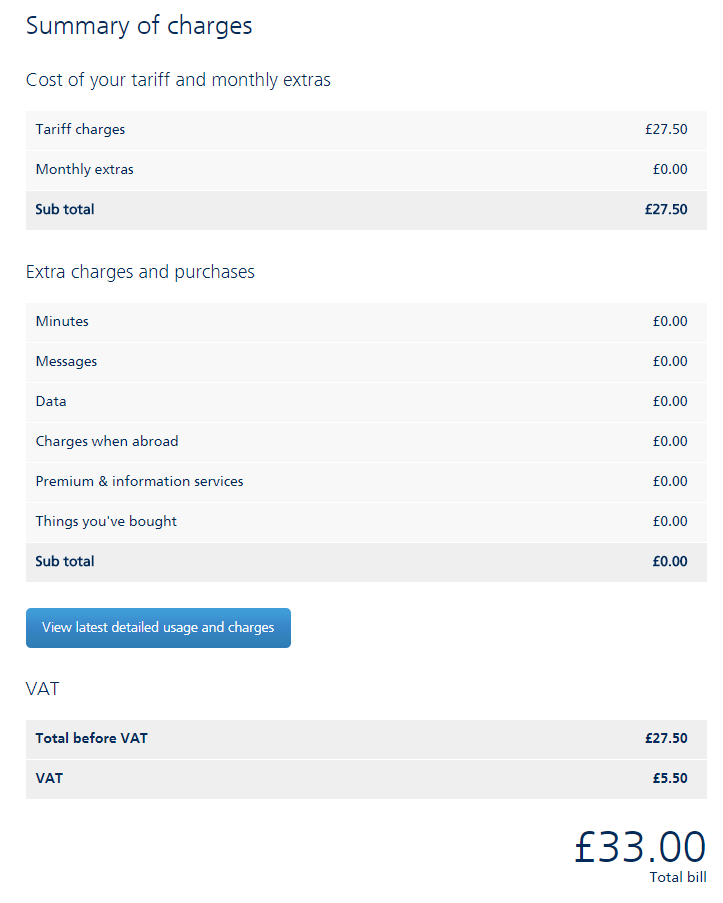
Task: Click the VAT £5.50 row
Action: click(366, 779)
